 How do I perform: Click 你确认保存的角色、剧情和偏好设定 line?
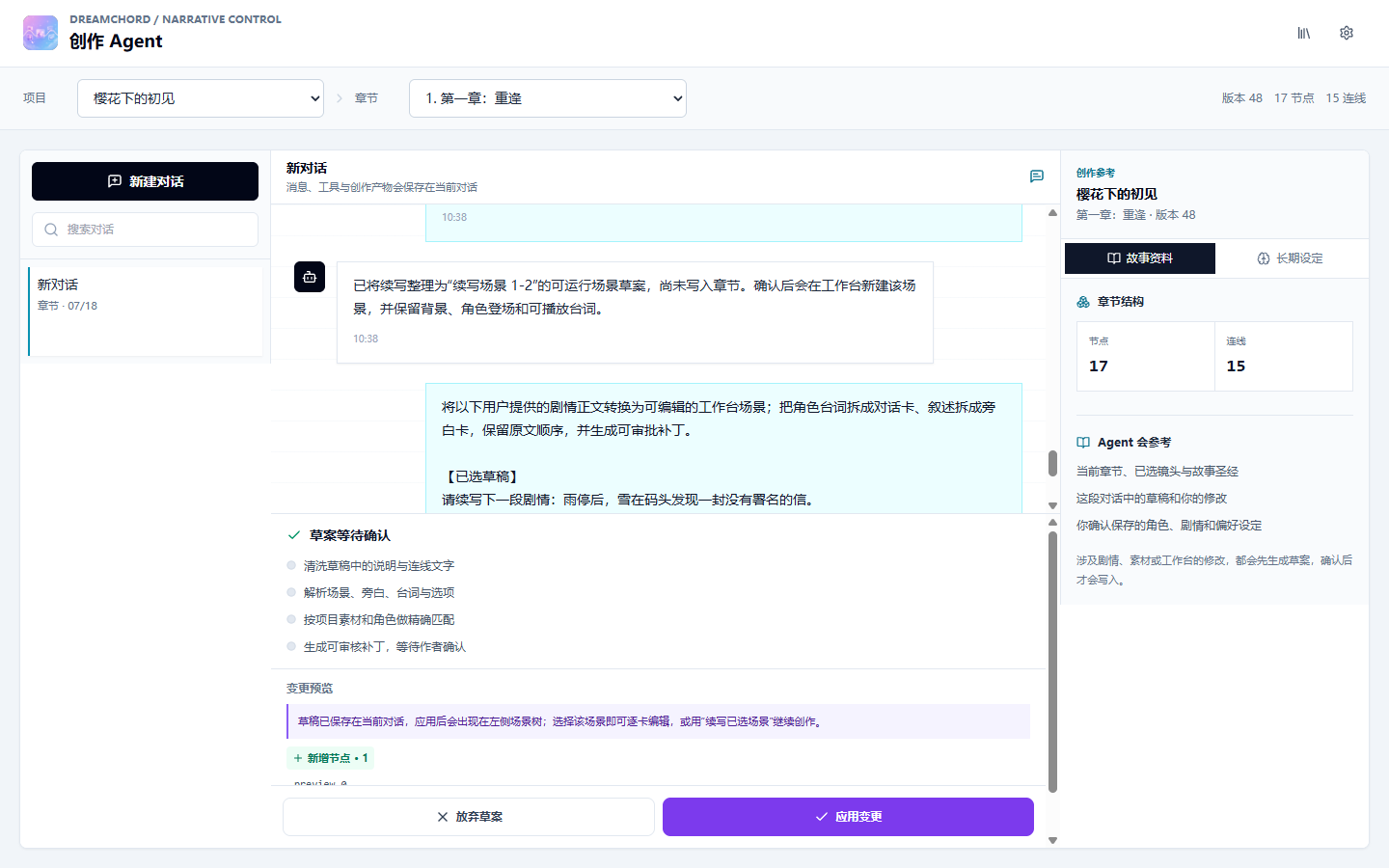coord(1169,526)
